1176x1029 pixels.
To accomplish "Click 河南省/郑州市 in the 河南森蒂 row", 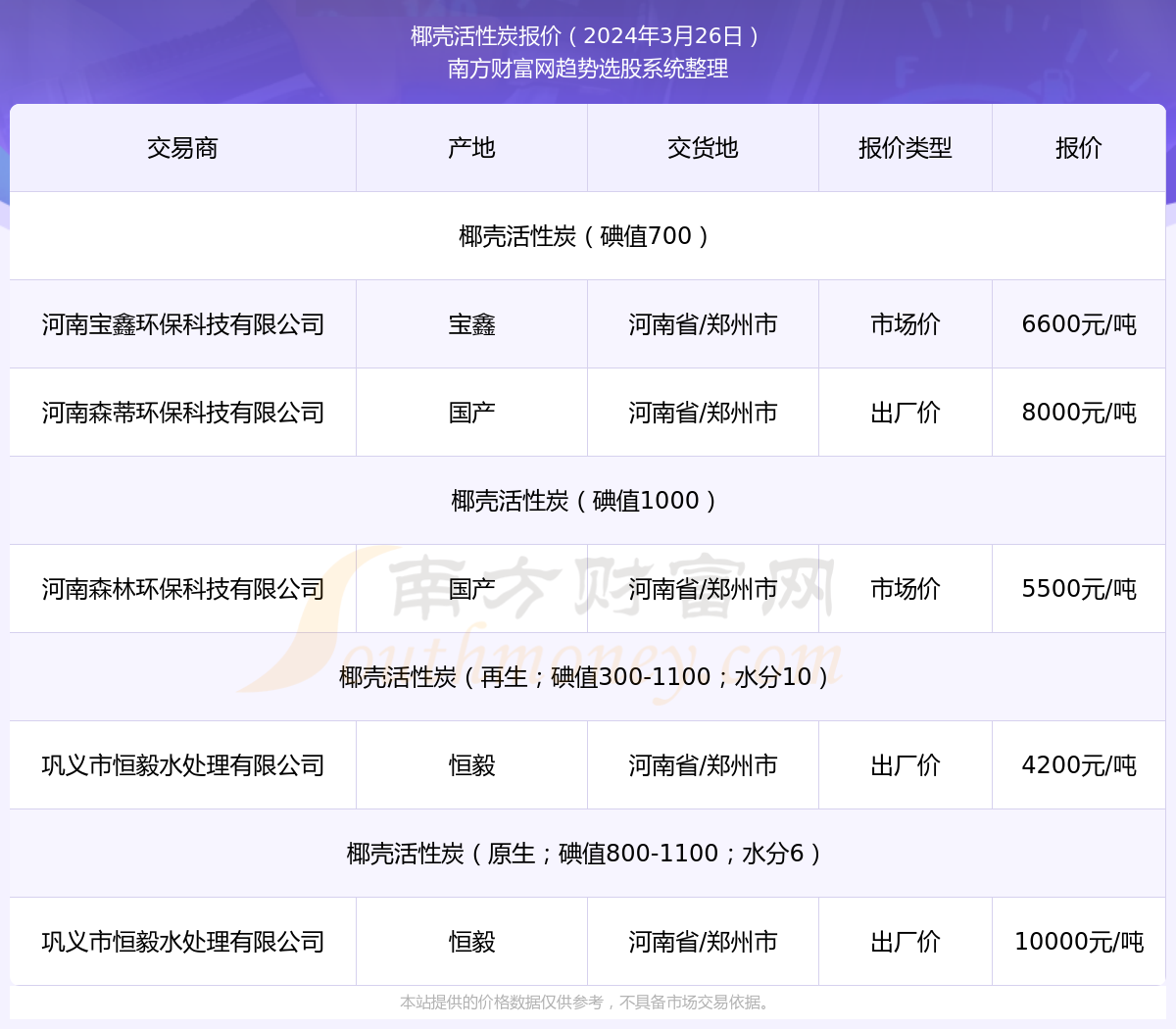I will 703,413.
